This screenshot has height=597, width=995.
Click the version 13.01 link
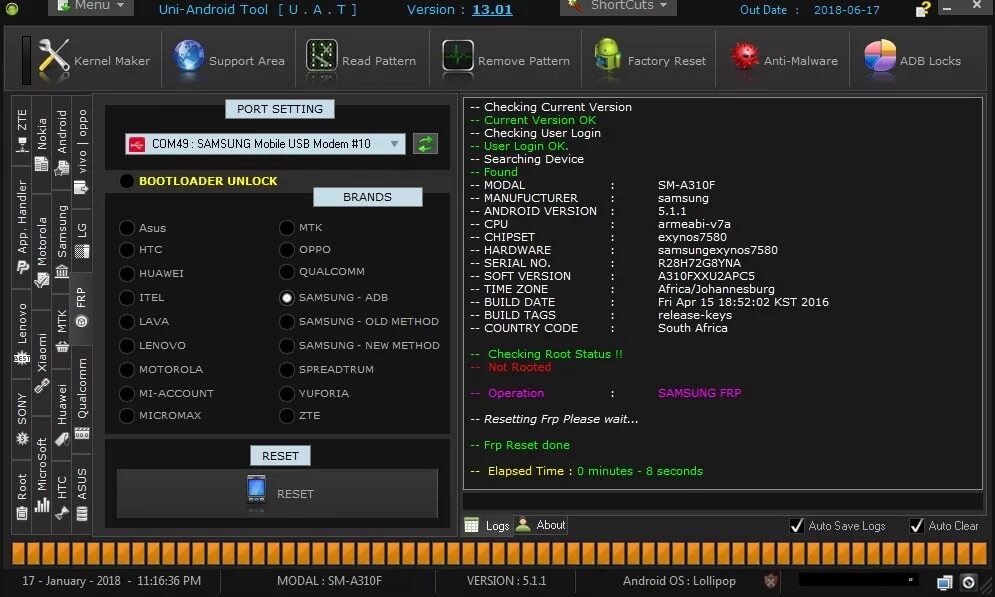coord(492,10)
